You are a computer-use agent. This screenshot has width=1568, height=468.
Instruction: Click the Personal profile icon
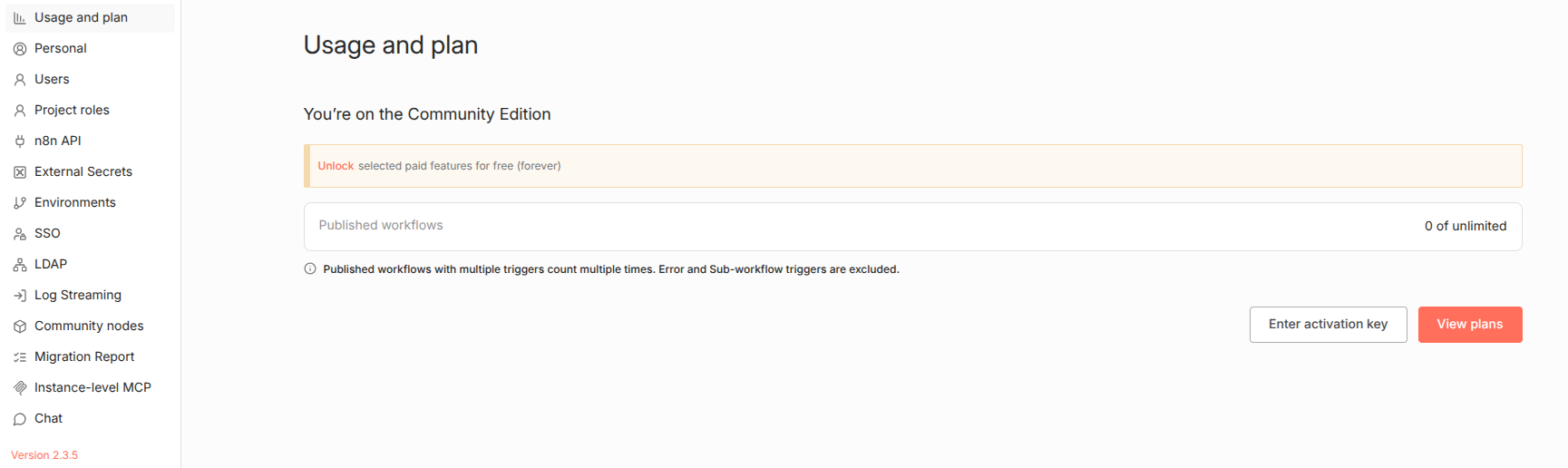(x=20, y=49)
